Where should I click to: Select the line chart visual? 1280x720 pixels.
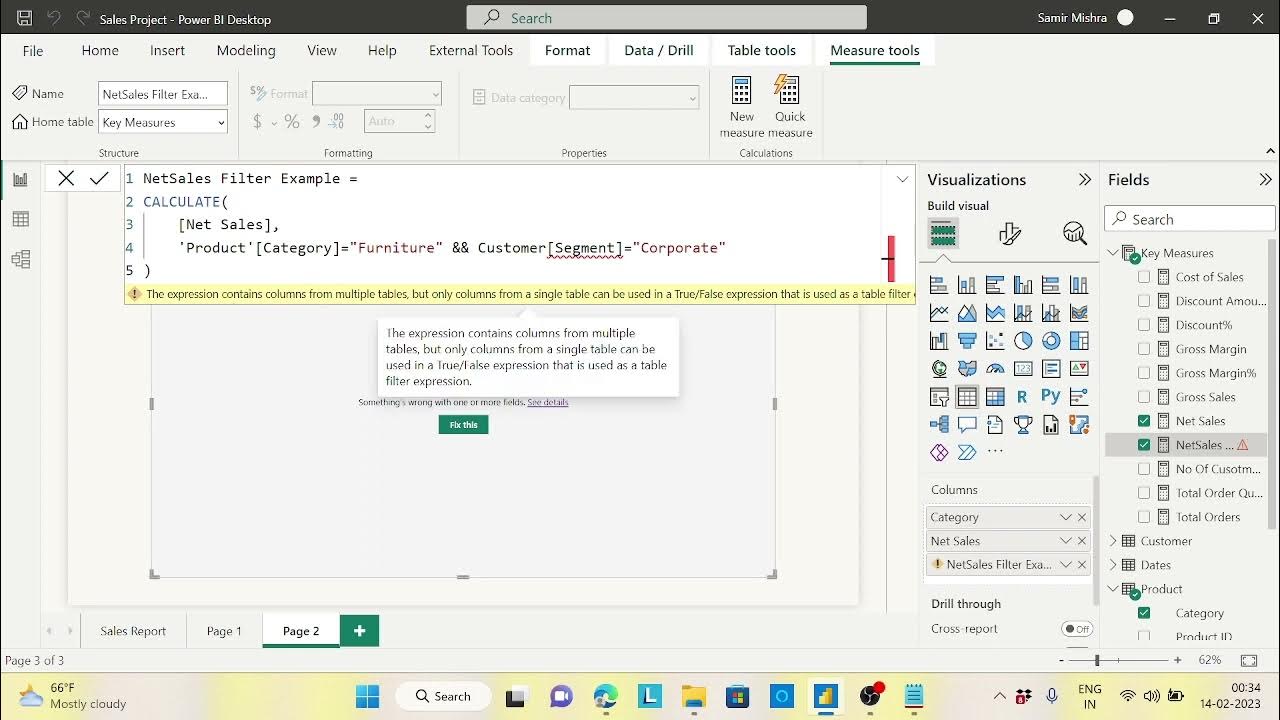tap(939, 313)
